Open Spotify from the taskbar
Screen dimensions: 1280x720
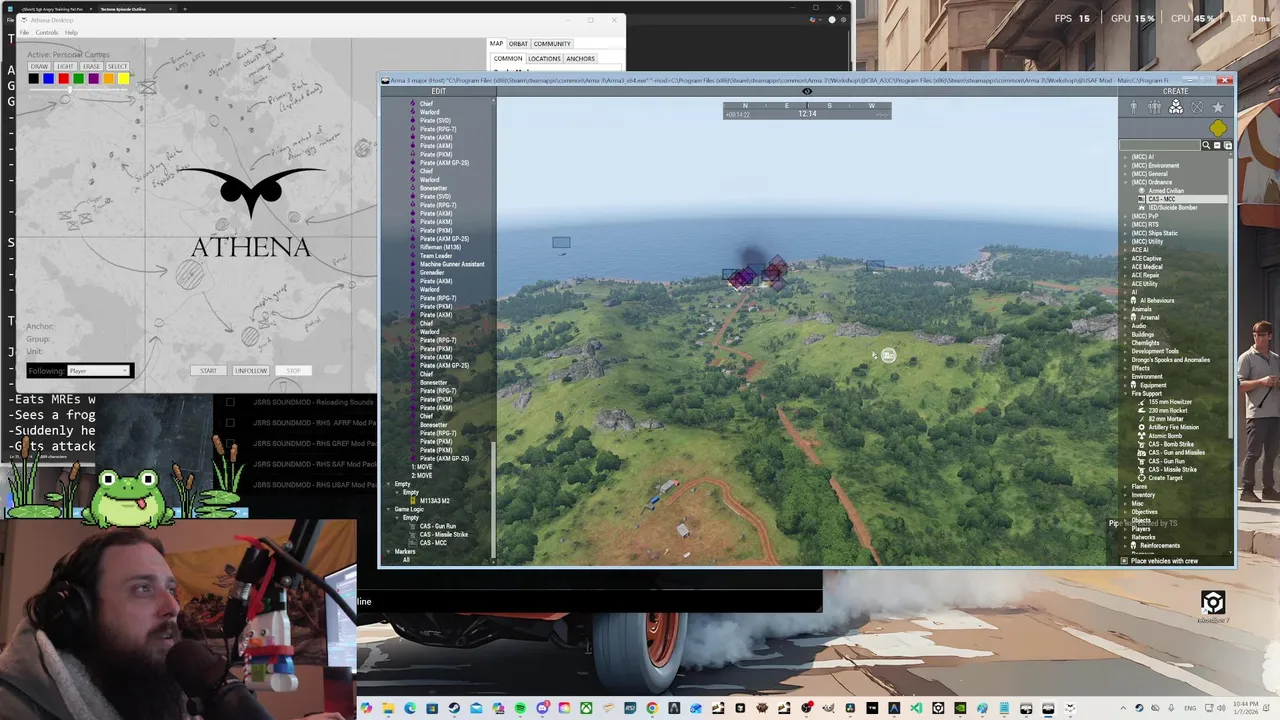(x=520, y=708)
